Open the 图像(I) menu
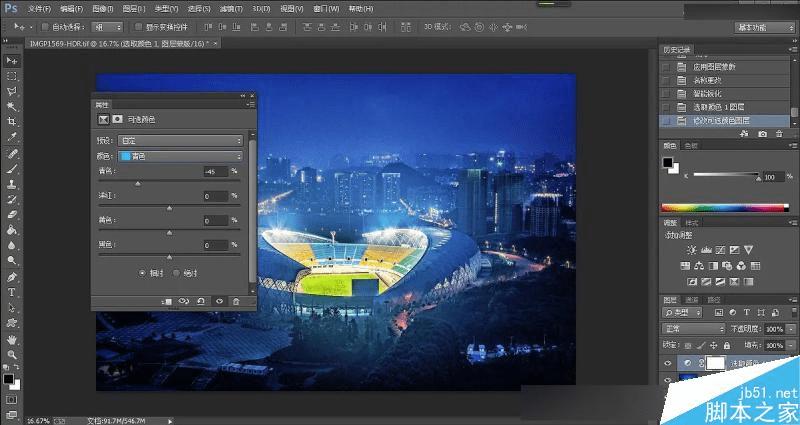 (x=103, y=9)
